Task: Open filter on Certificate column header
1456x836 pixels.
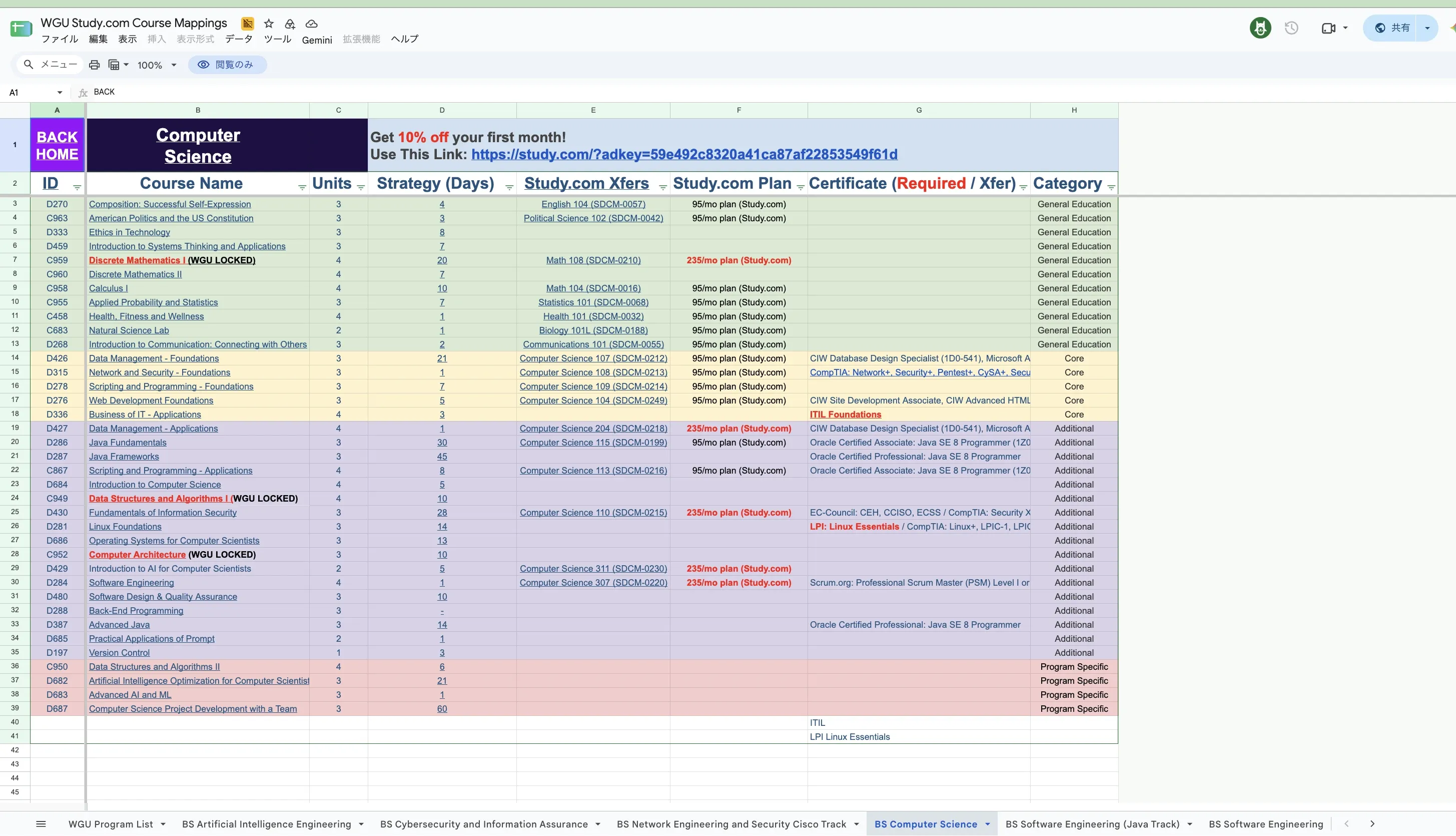Action: coord(1023,188)
